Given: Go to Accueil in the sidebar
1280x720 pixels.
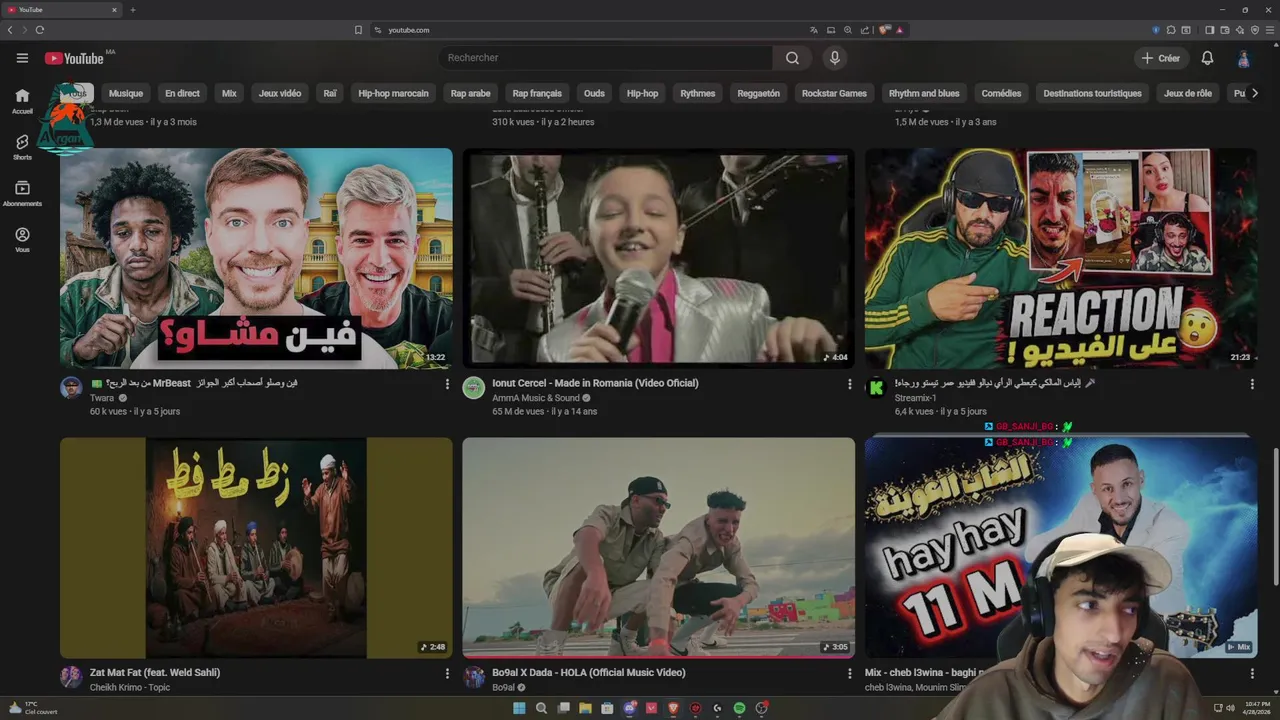Looking at the screenshot, I should (x=22, y=101).
